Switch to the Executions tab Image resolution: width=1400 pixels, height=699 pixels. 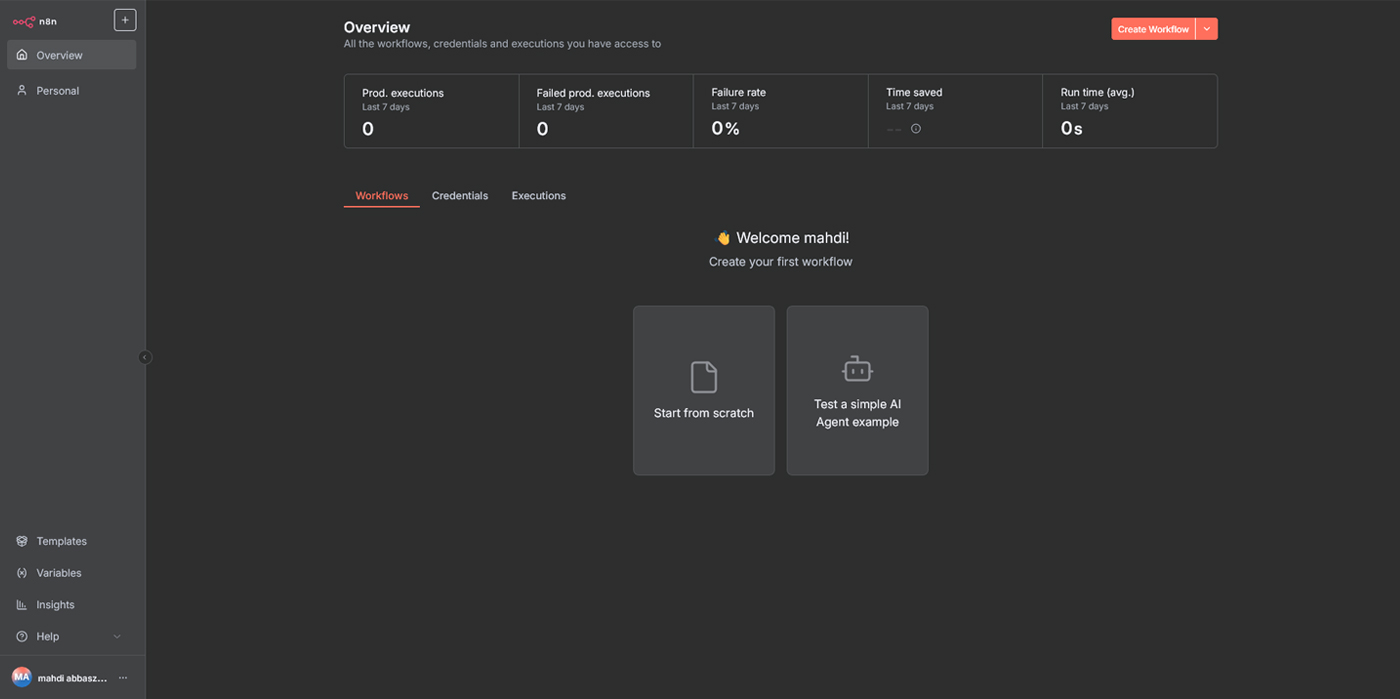click(x=538, y=196)
